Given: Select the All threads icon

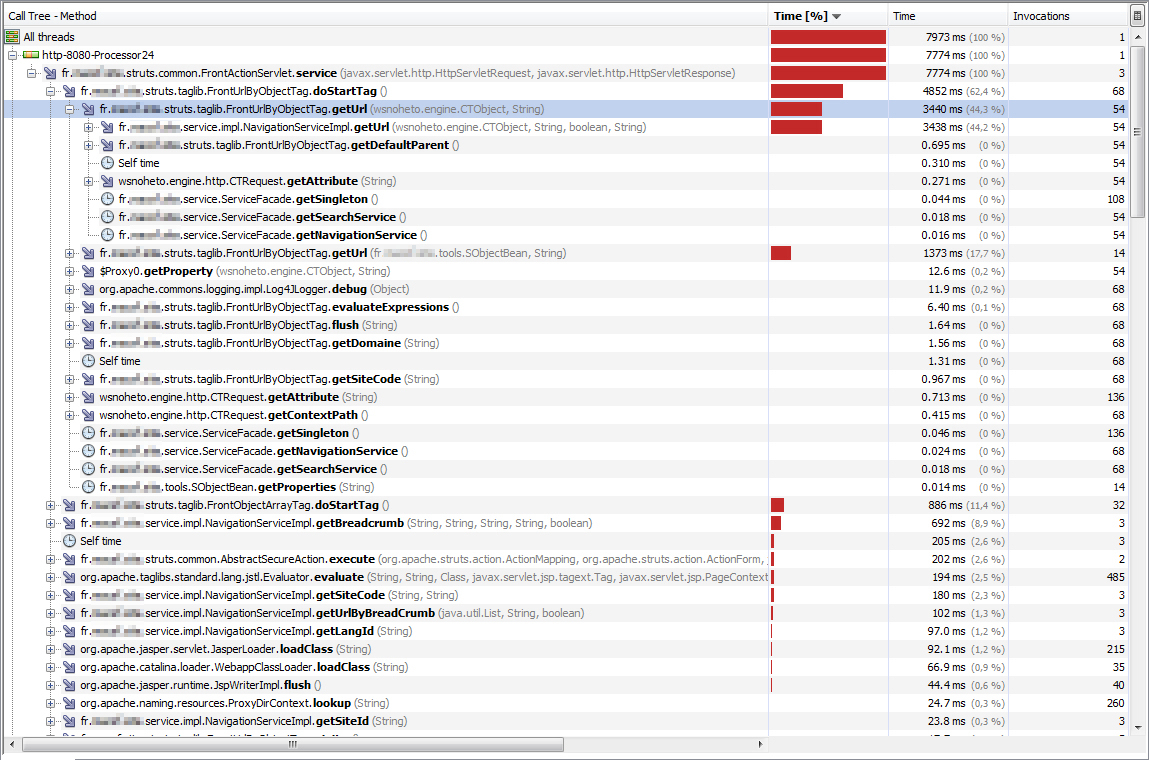Looking at the screenshot, I should (x=11, y=36).
